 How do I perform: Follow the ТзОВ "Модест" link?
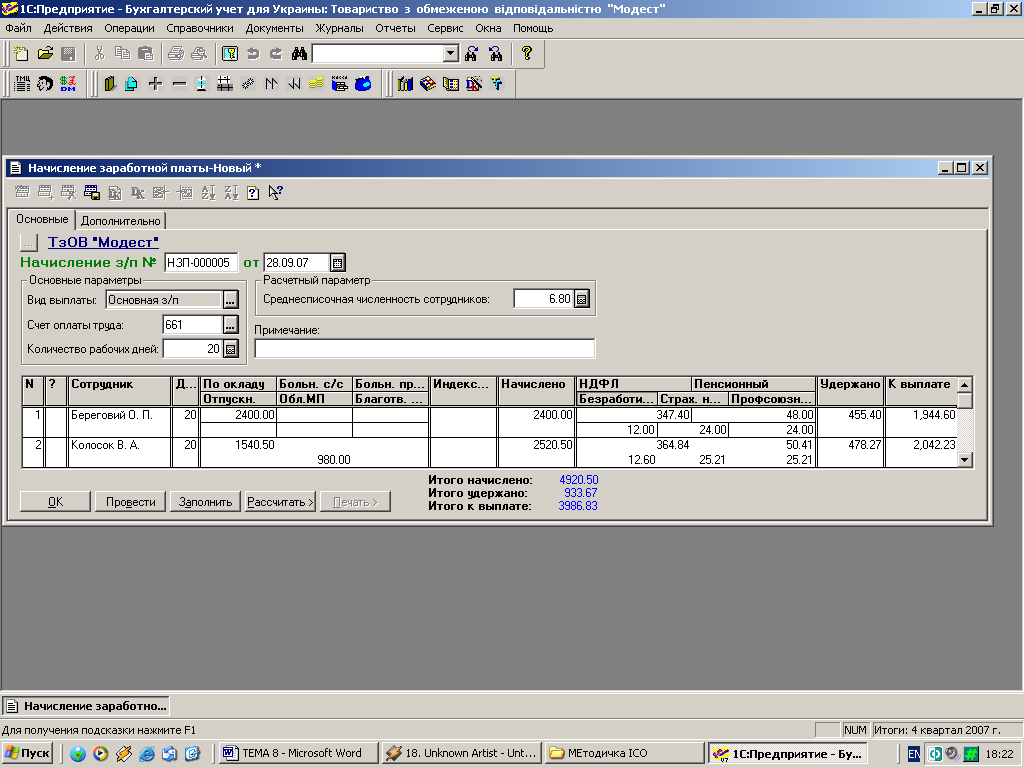(103, 242)
